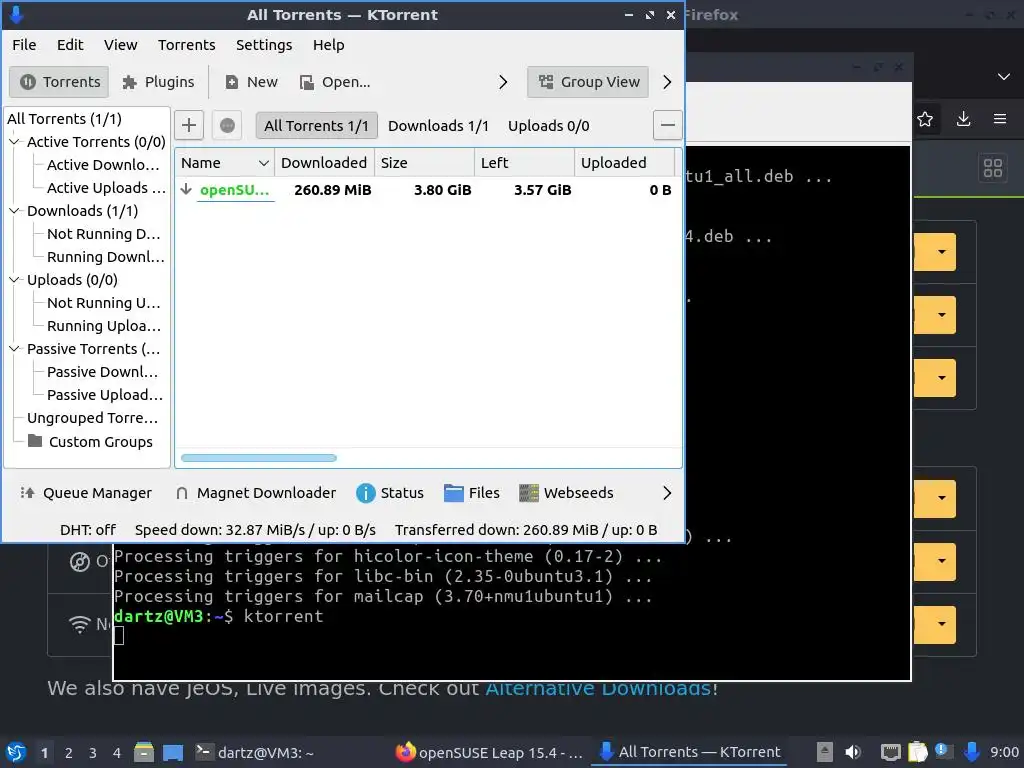Switch to the openSUSE Leap Firefox taskbar entry
Image resolution: width=1024 pixels, height=768 pixels.
(489, 752)
